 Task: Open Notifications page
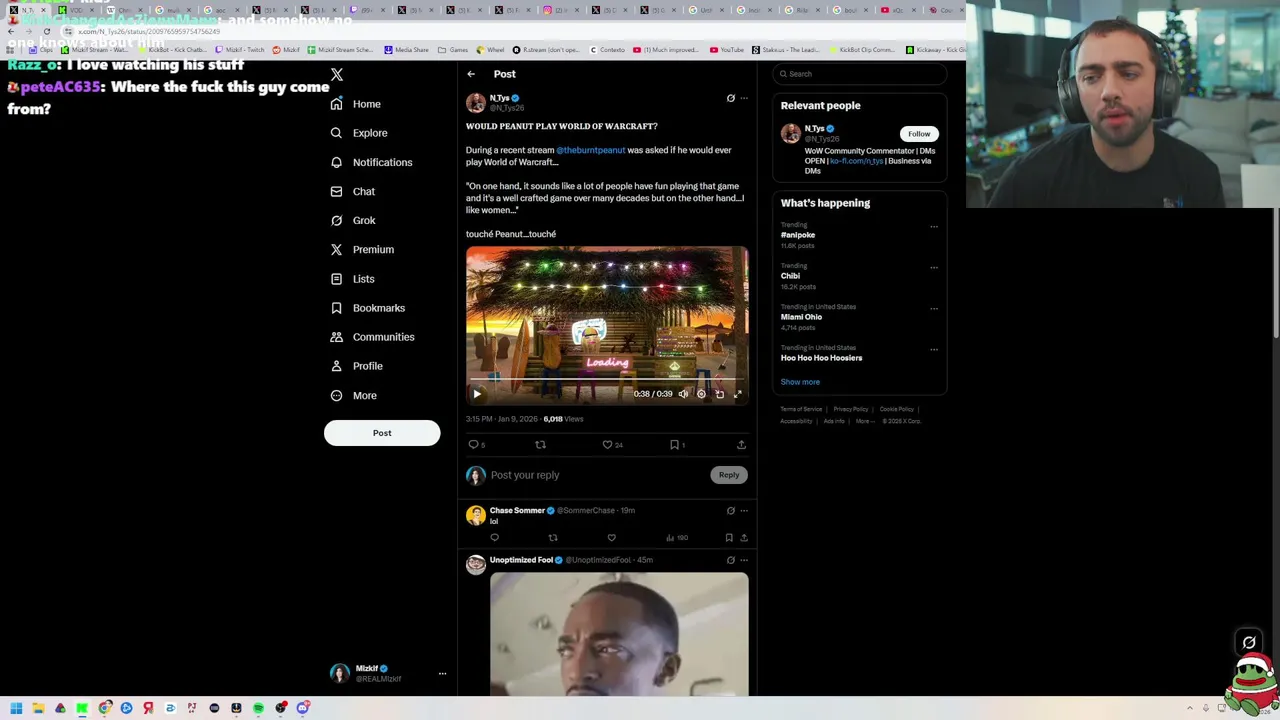[x=371, y=162]
